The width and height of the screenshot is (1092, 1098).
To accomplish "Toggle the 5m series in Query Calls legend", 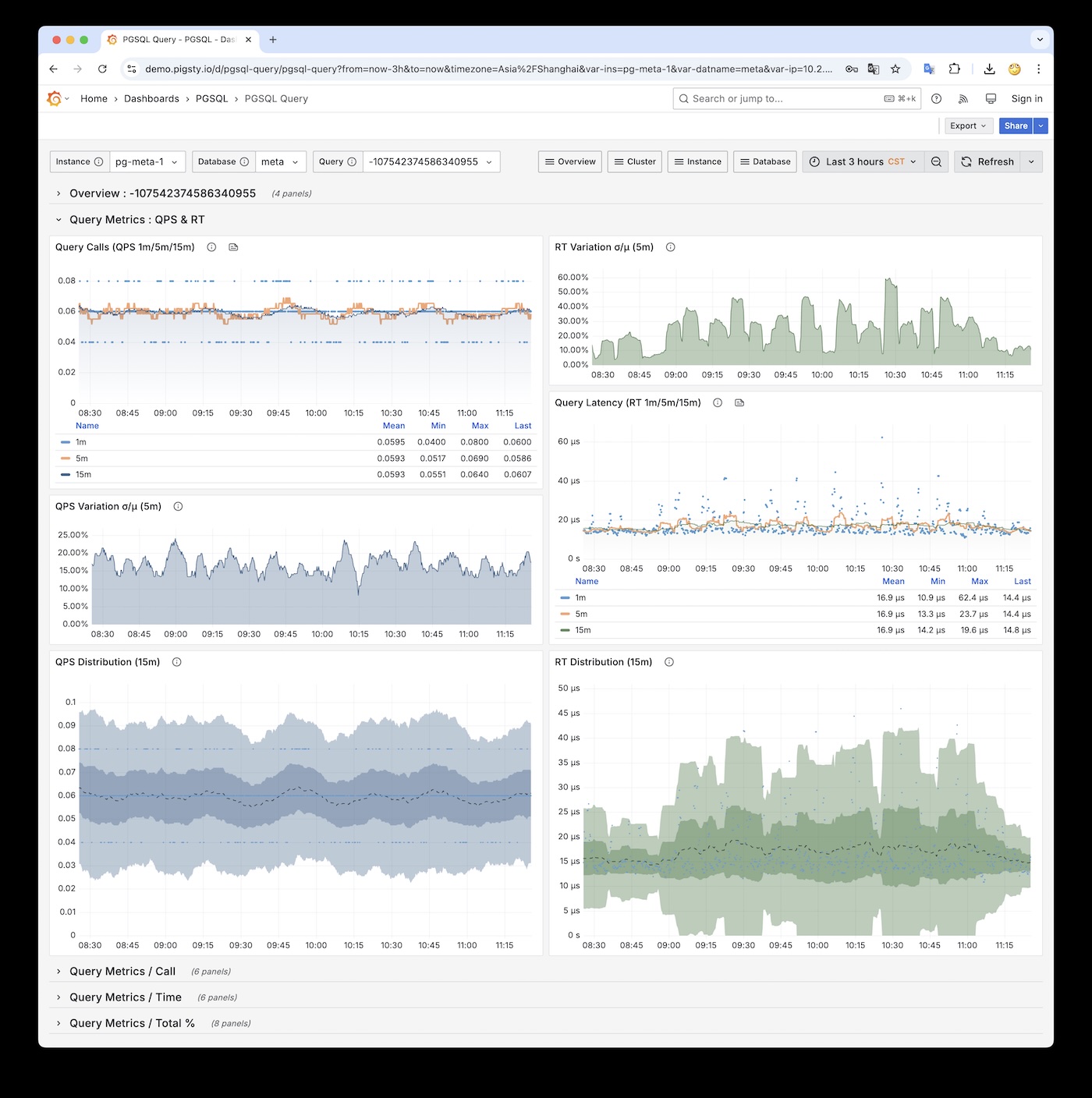I will [82, 459].
